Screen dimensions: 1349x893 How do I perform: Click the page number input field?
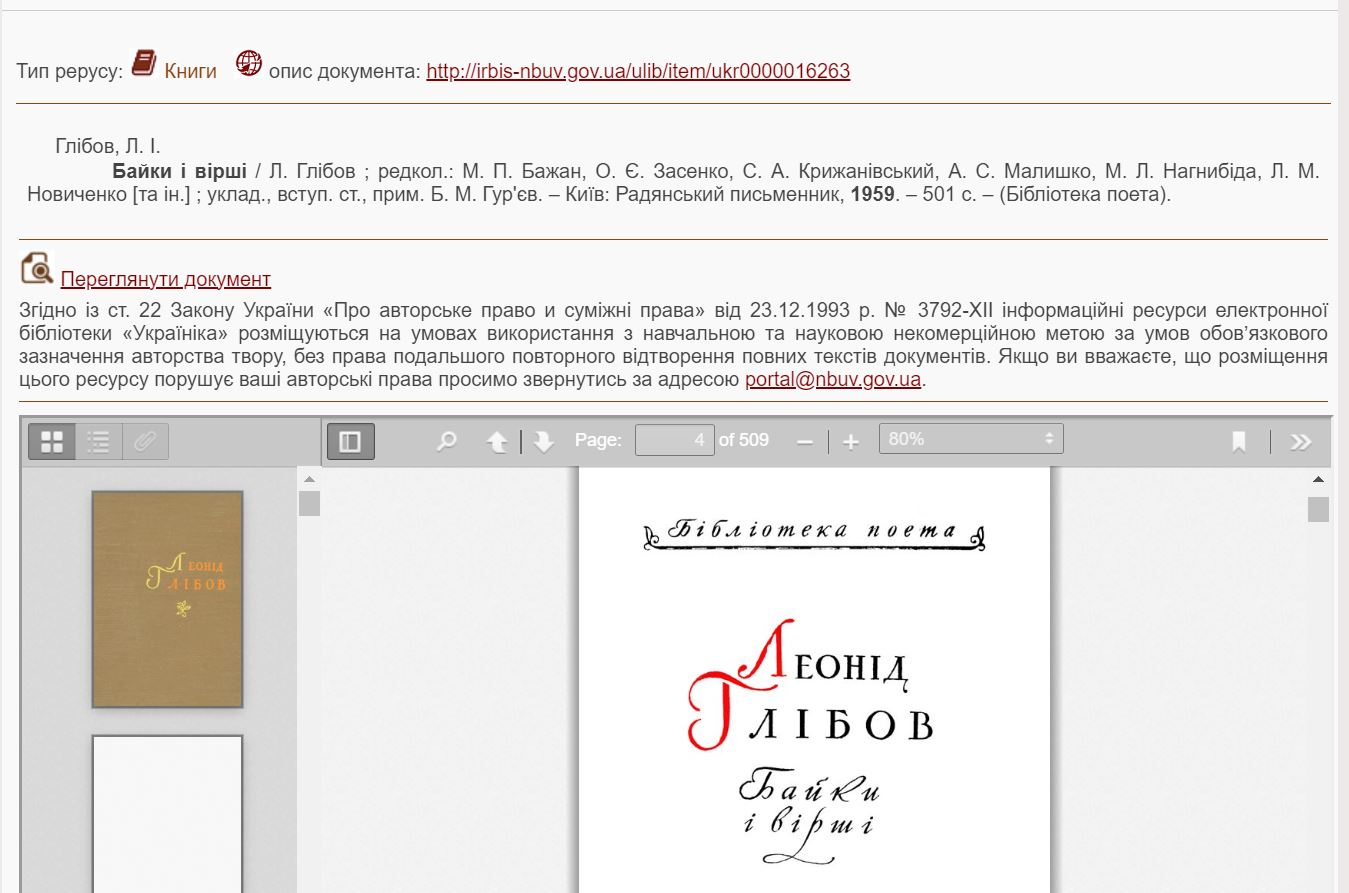coord(674,440)
